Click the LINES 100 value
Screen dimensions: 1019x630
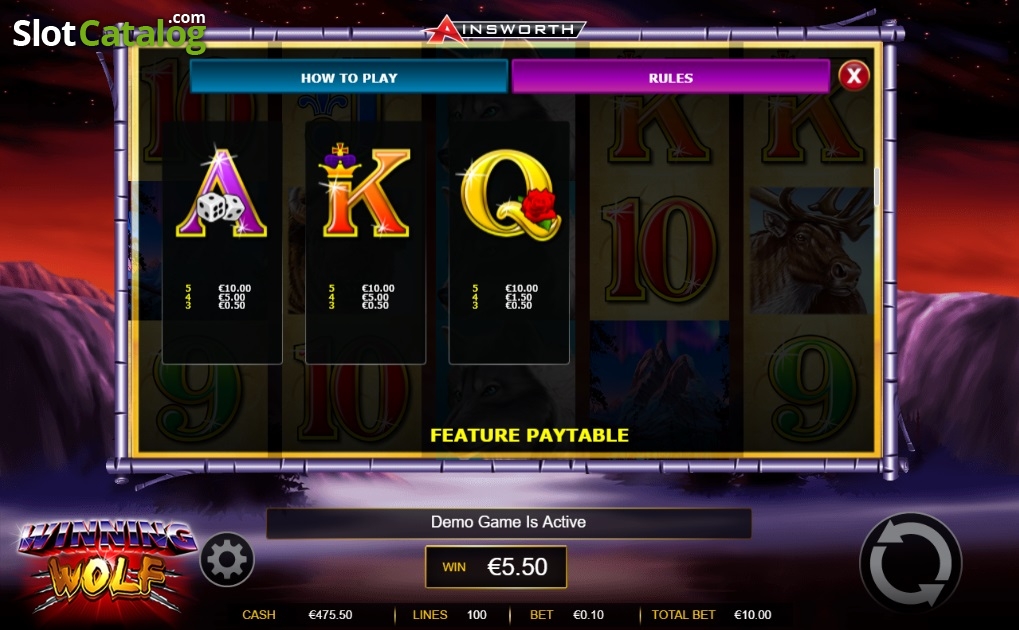pos(476,614)
